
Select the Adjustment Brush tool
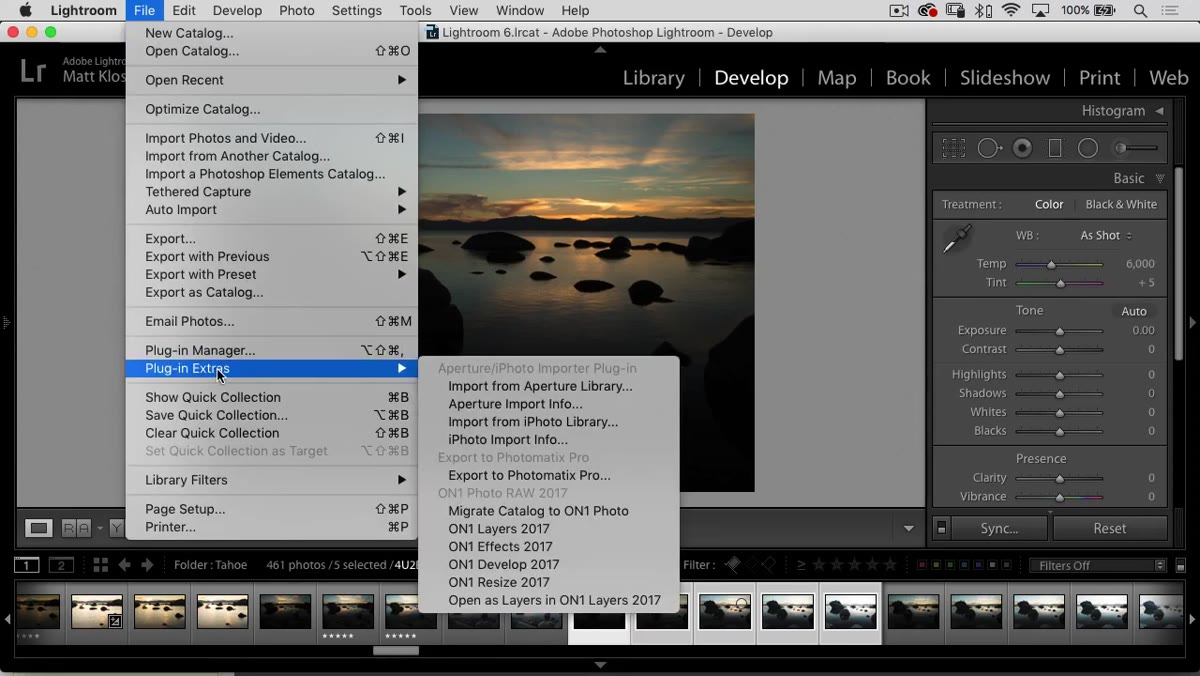coord(1136,148)
